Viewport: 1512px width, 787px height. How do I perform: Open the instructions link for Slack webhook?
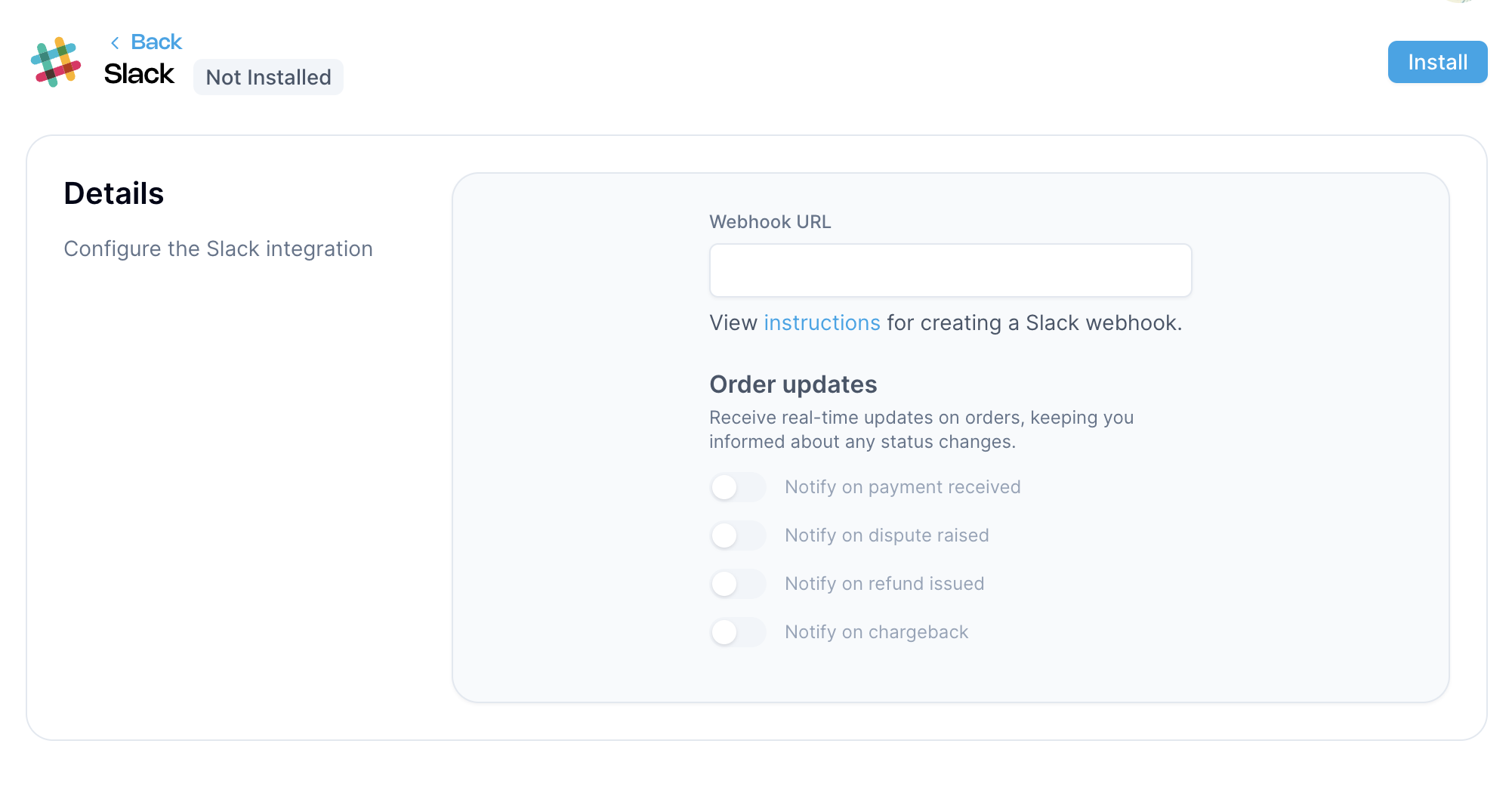point(822,323)
